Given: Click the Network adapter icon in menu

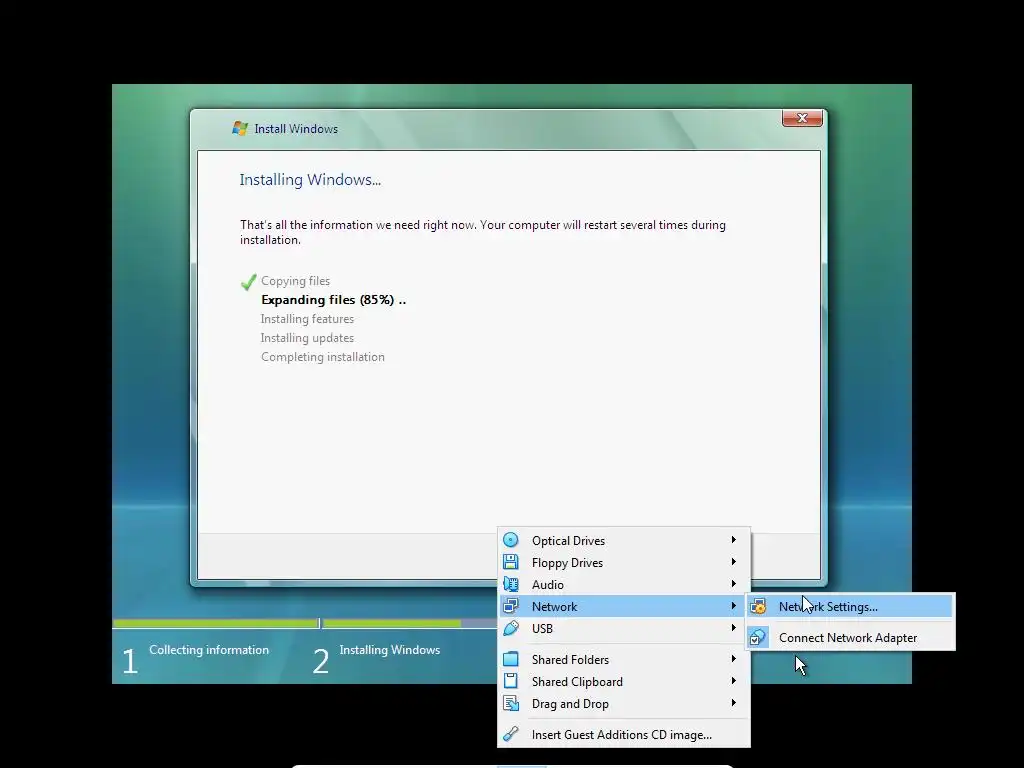Looking at the screenshot, I should [x=511, y=606].
